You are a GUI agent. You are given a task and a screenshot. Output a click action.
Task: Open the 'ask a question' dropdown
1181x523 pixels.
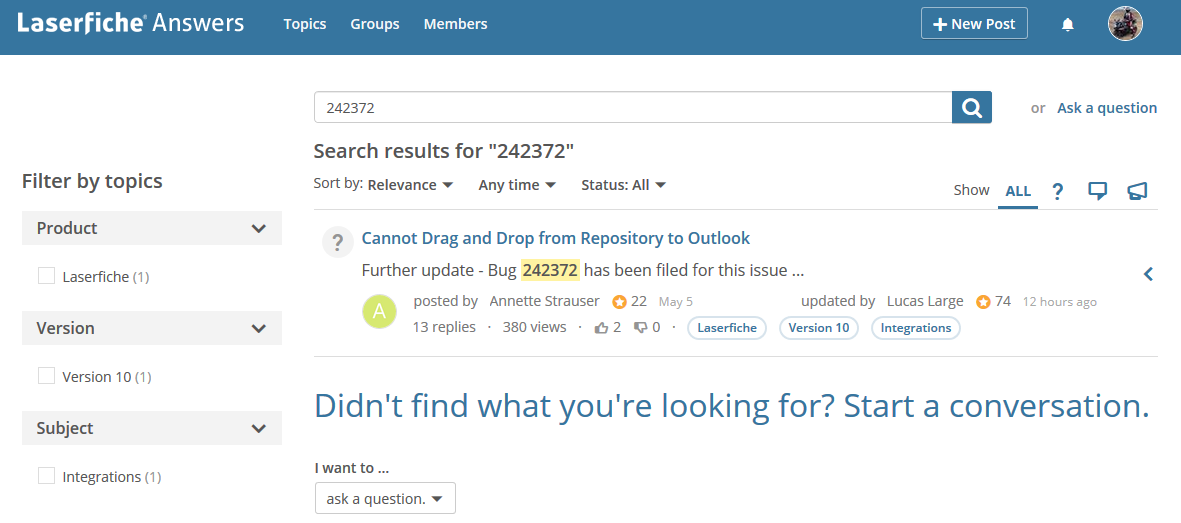pyautogui.click(x=385, y=498)
